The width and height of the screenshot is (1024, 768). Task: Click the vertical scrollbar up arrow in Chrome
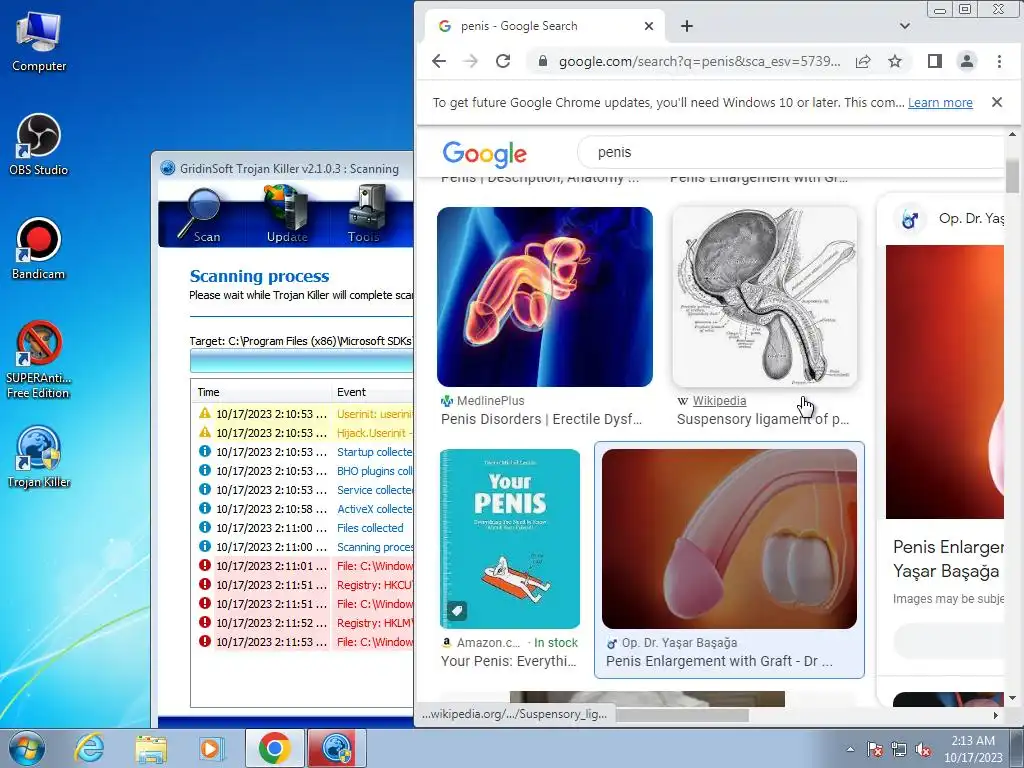coord(1012,134)
